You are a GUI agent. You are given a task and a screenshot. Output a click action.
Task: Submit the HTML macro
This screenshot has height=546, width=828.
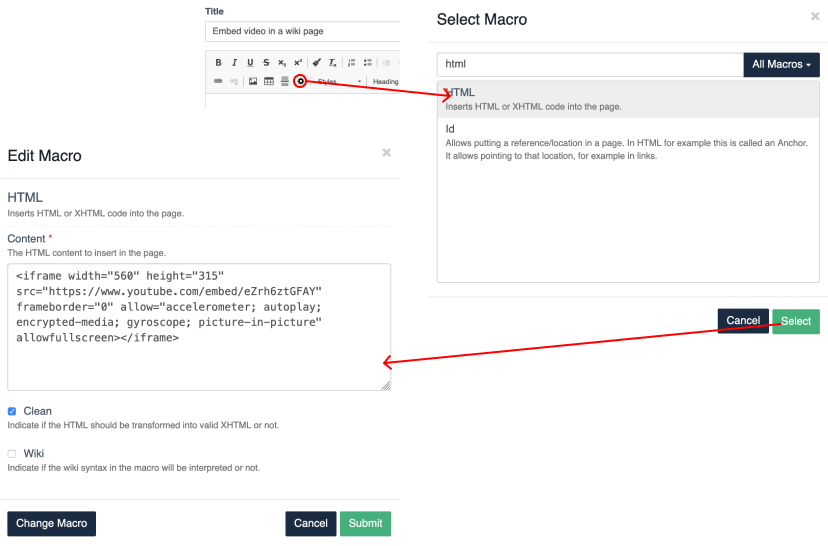coord(365,523)
